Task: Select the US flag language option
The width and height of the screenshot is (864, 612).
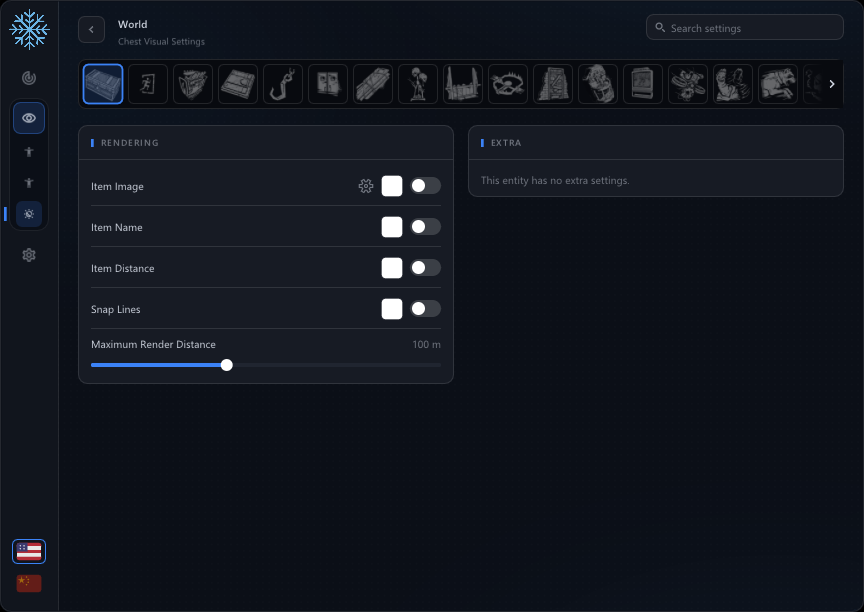Action: point(29,551)
